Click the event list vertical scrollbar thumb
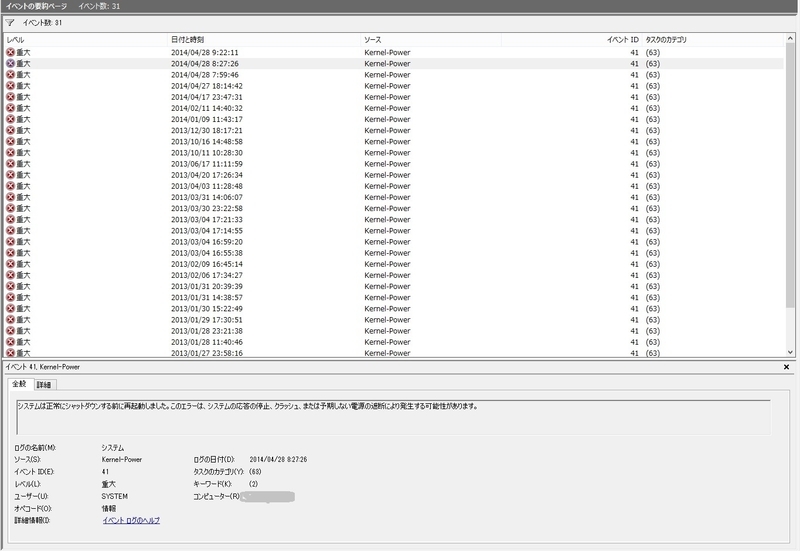 click(x=790, y=176)
